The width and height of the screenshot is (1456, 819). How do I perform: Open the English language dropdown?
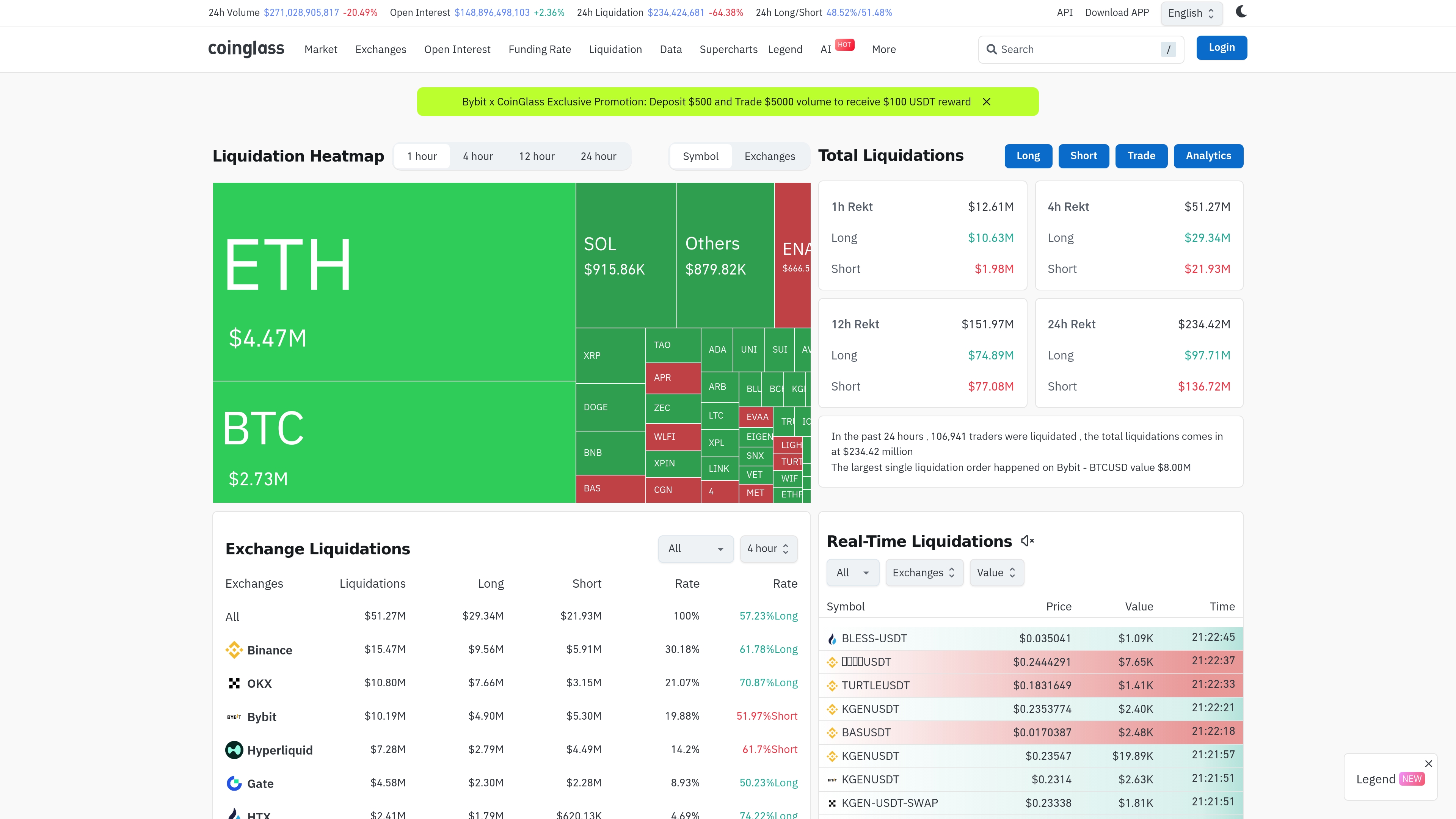[1191, 13]
